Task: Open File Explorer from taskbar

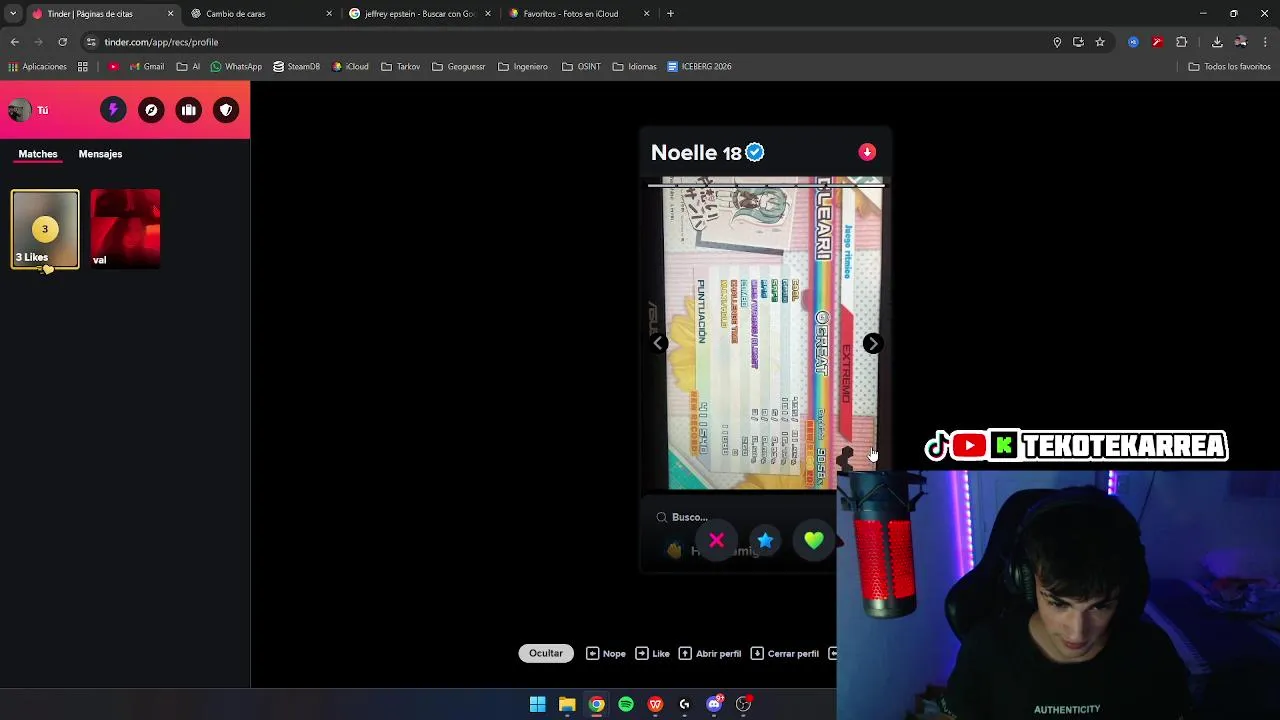Action: (567, 704)
